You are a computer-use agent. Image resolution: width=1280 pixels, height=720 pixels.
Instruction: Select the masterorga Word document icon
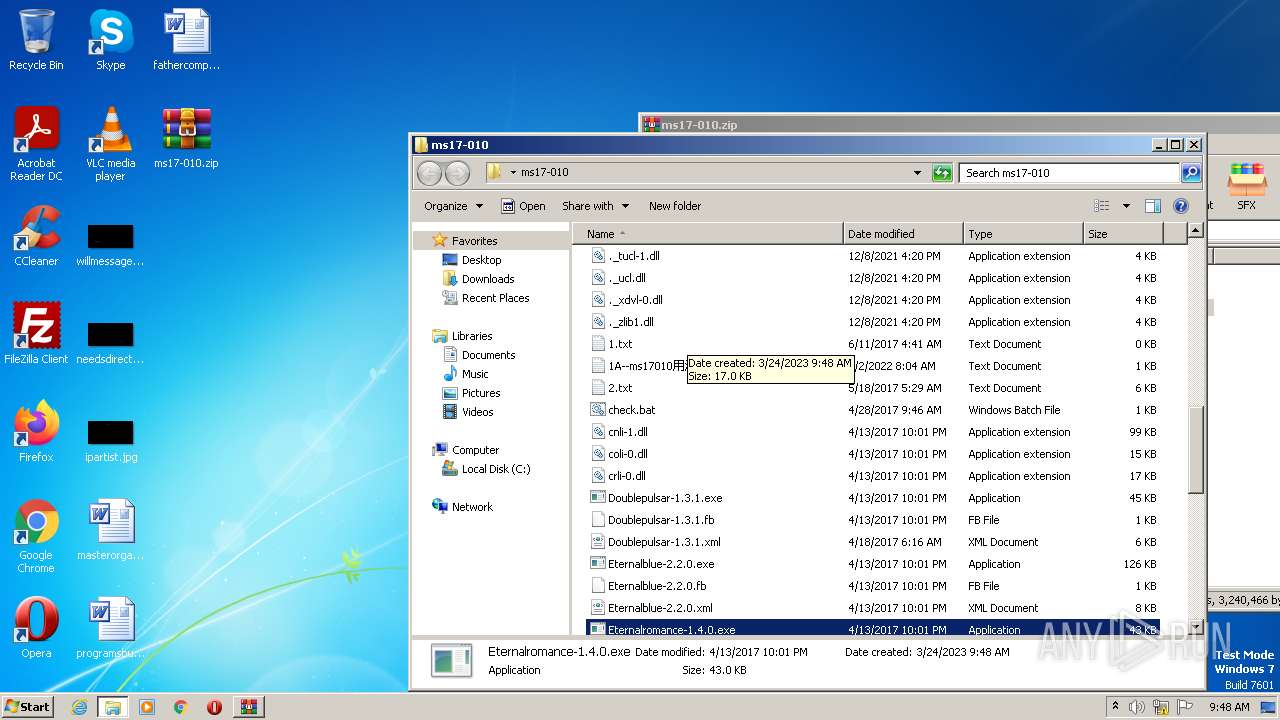pyautogui.click(x=110, y=530)
